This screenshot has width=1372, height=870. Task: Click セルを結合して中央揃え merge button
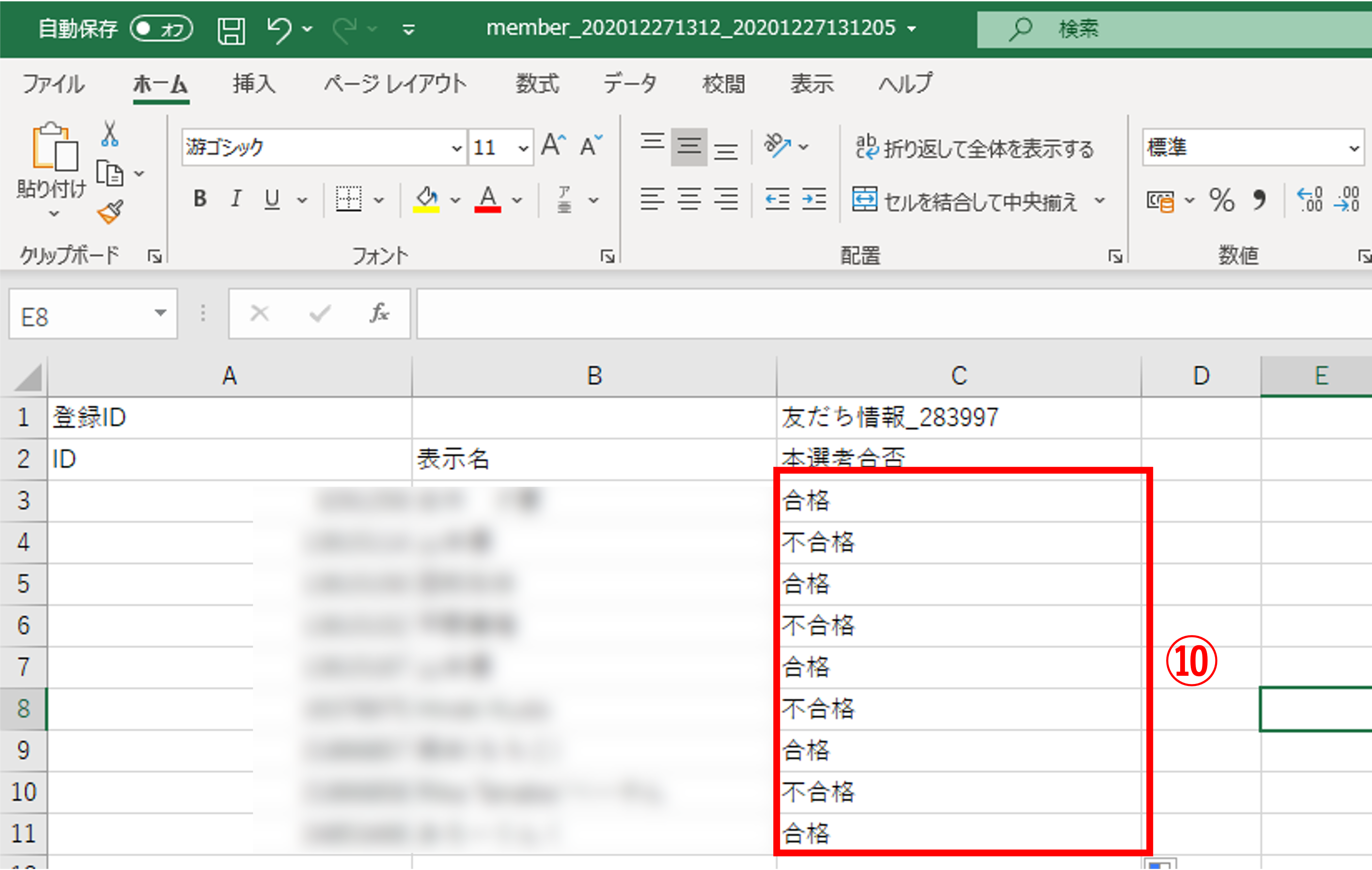(x=965, y=200)
